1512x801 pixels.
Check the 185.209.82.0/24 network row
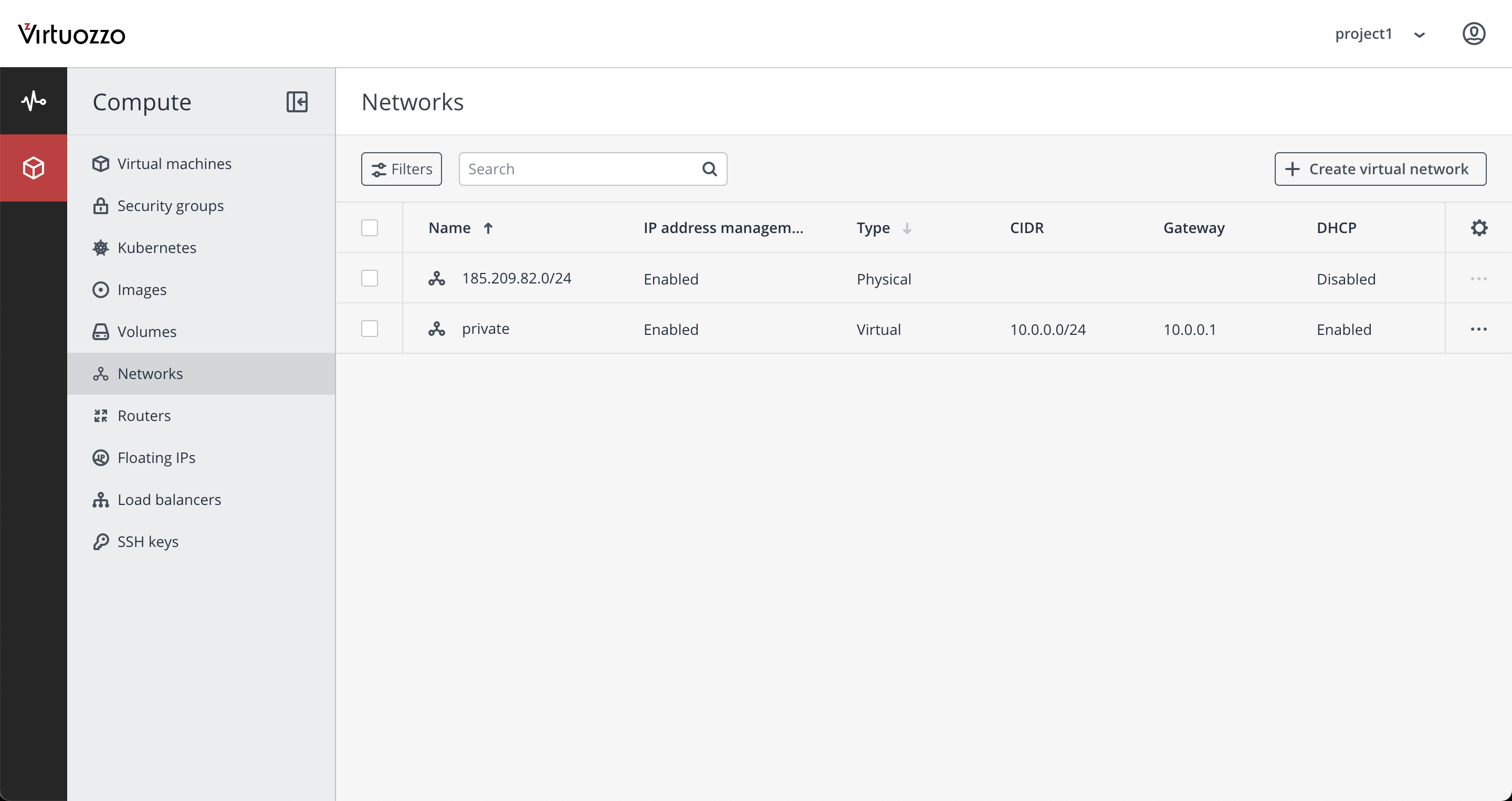pos(369,278)
